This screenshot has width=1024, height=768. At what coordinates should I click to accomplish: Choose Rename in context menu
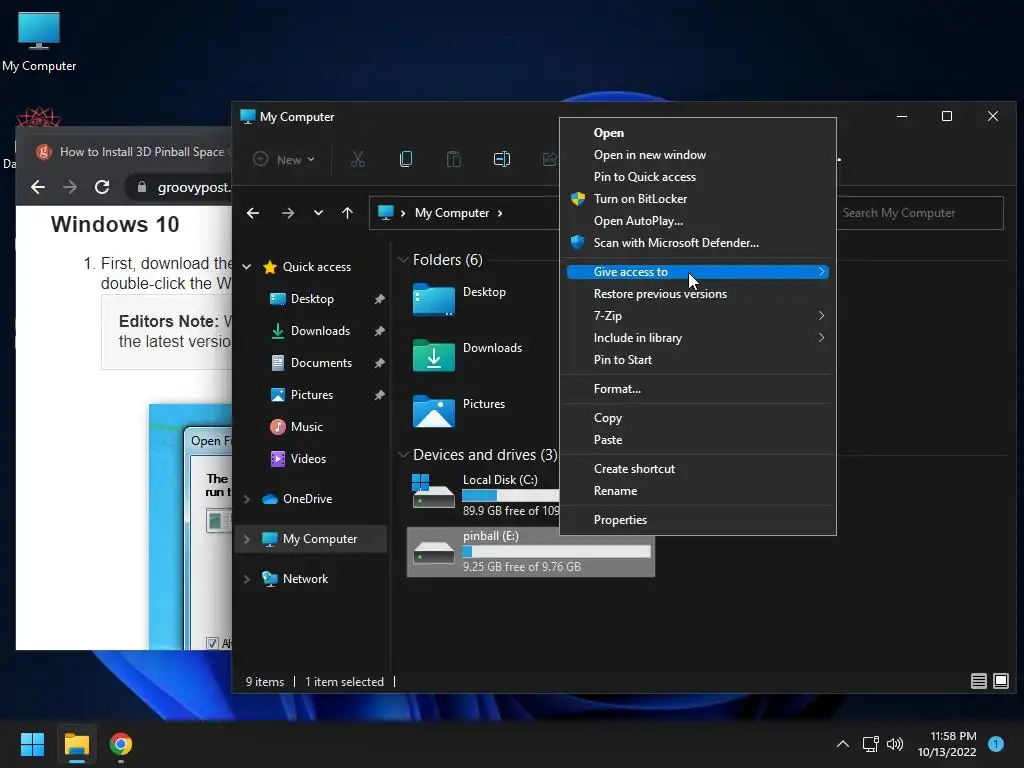[x=698, y=491]
